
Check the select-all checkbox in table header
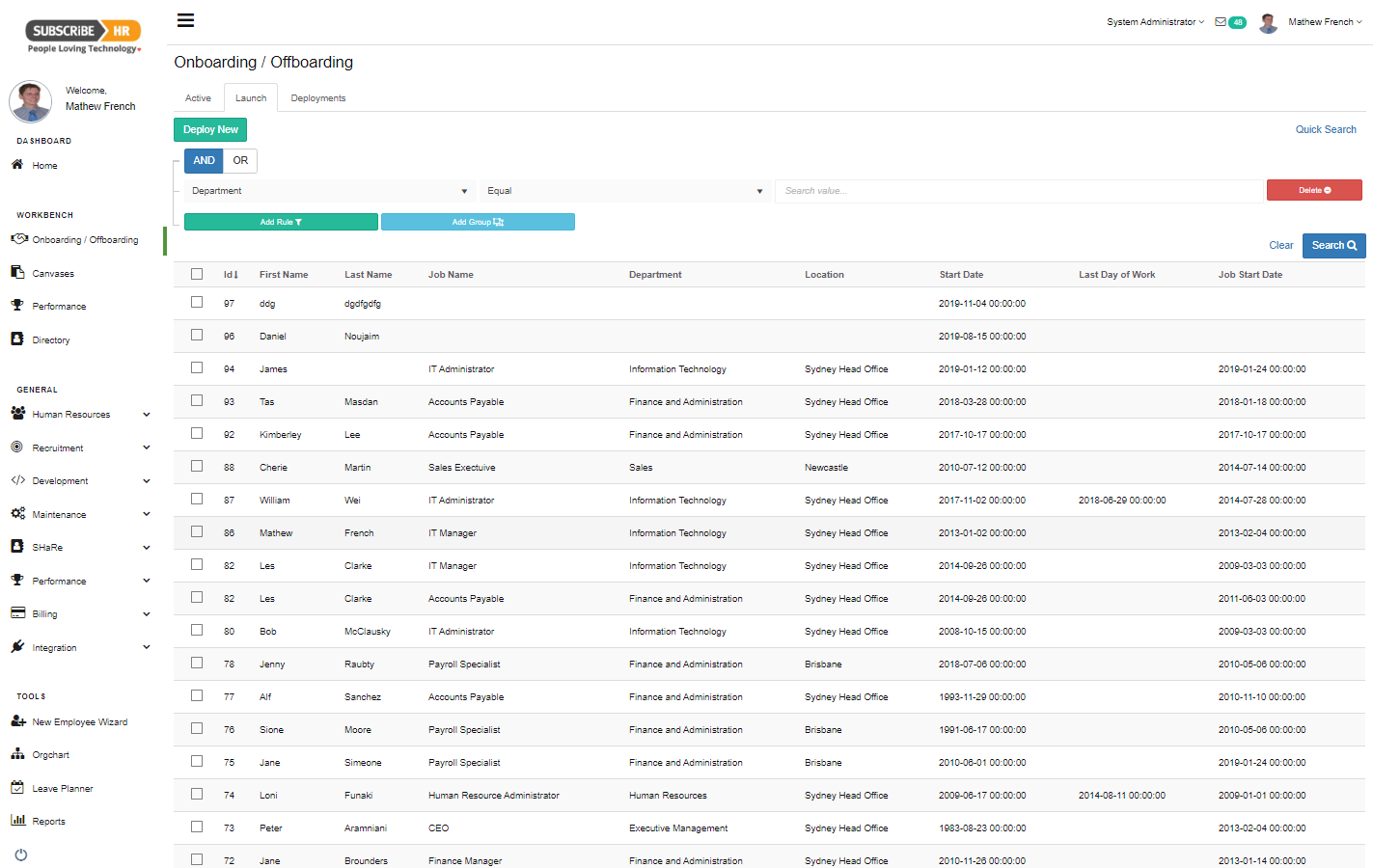coord(197,274)
